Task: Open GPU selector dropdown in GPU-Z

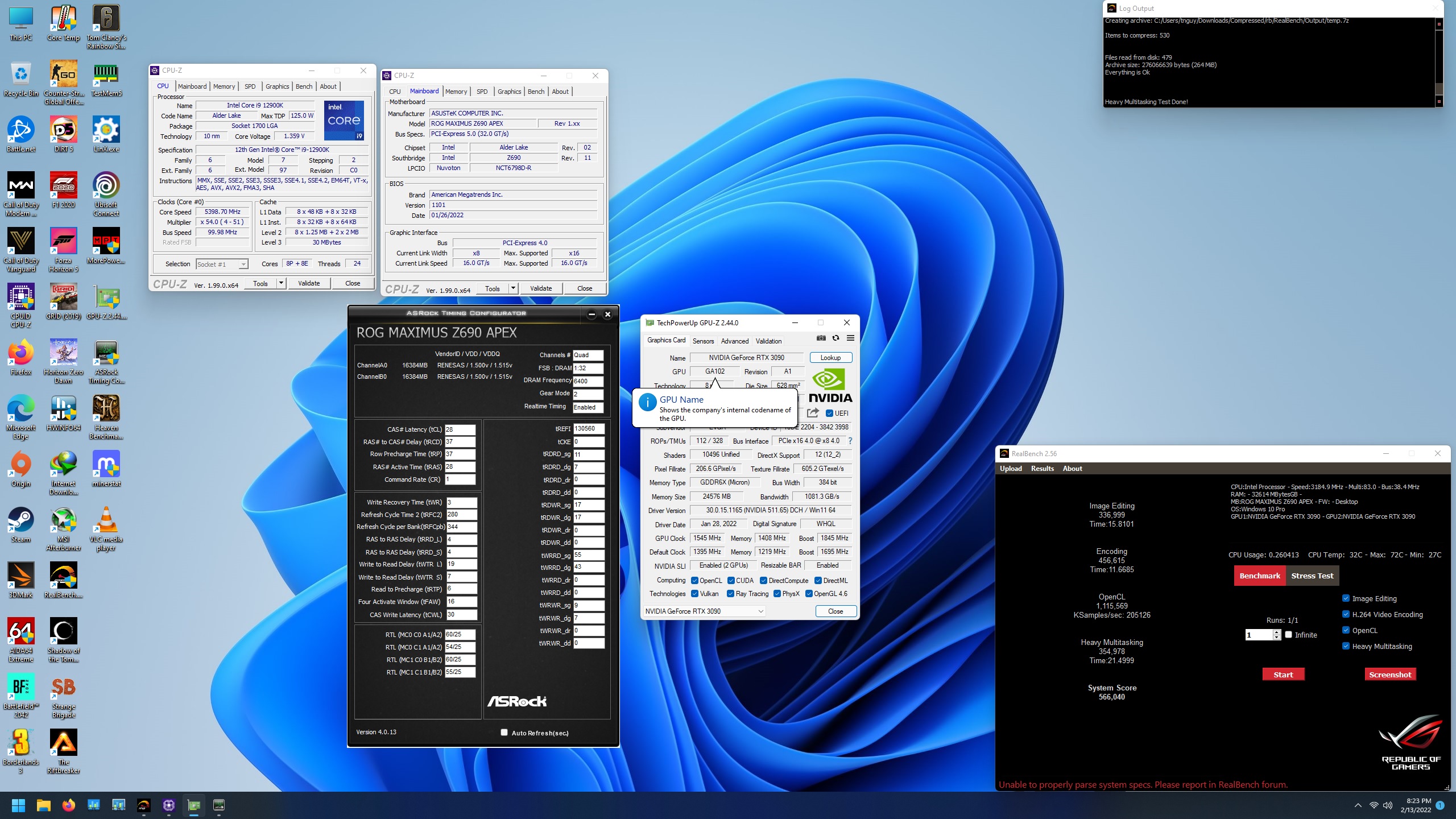Action: click(x=704, y=611)
